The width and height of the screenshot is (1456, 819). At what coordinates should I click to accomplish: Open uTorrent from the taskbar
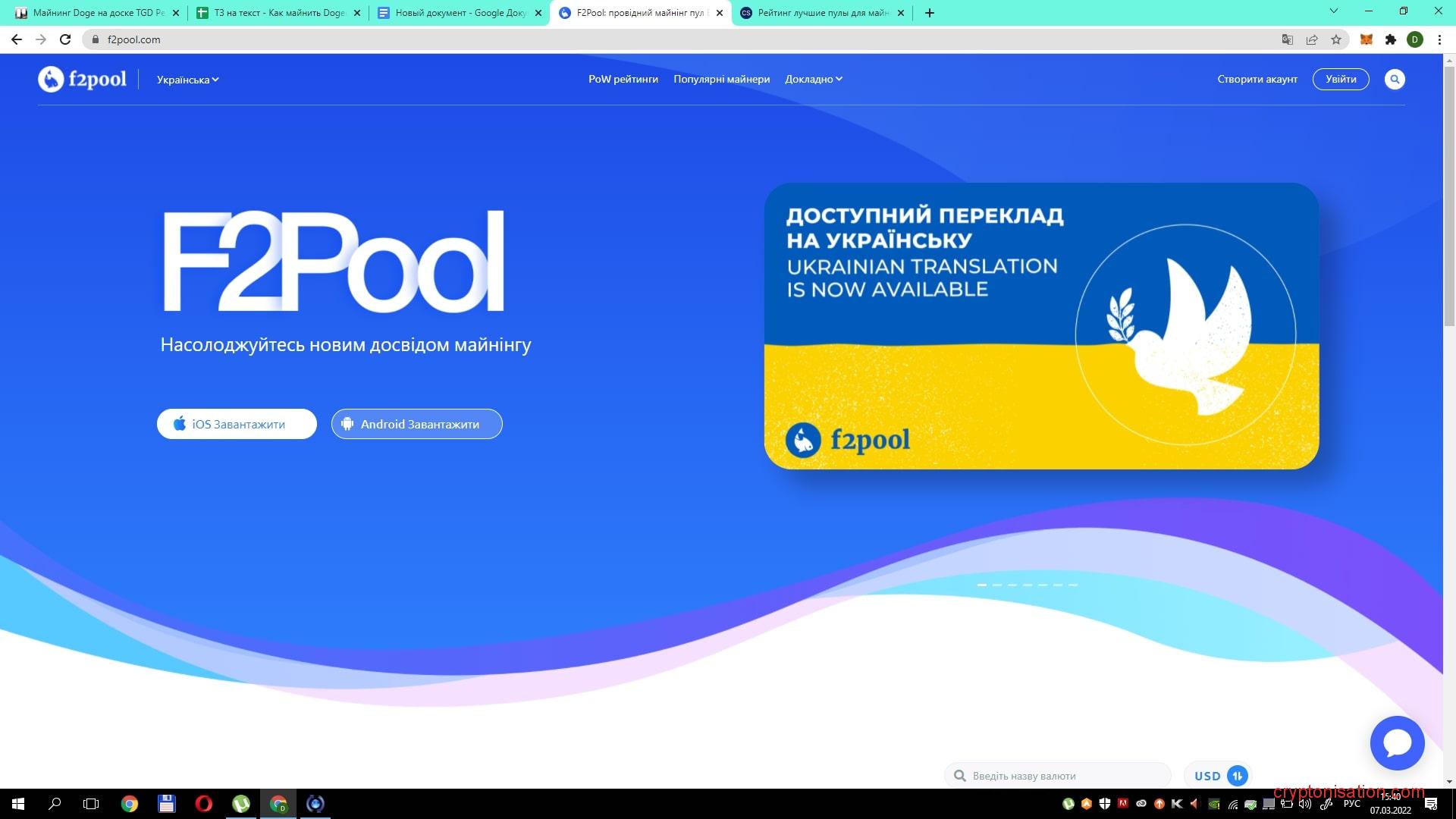click(x=241, y=804)
